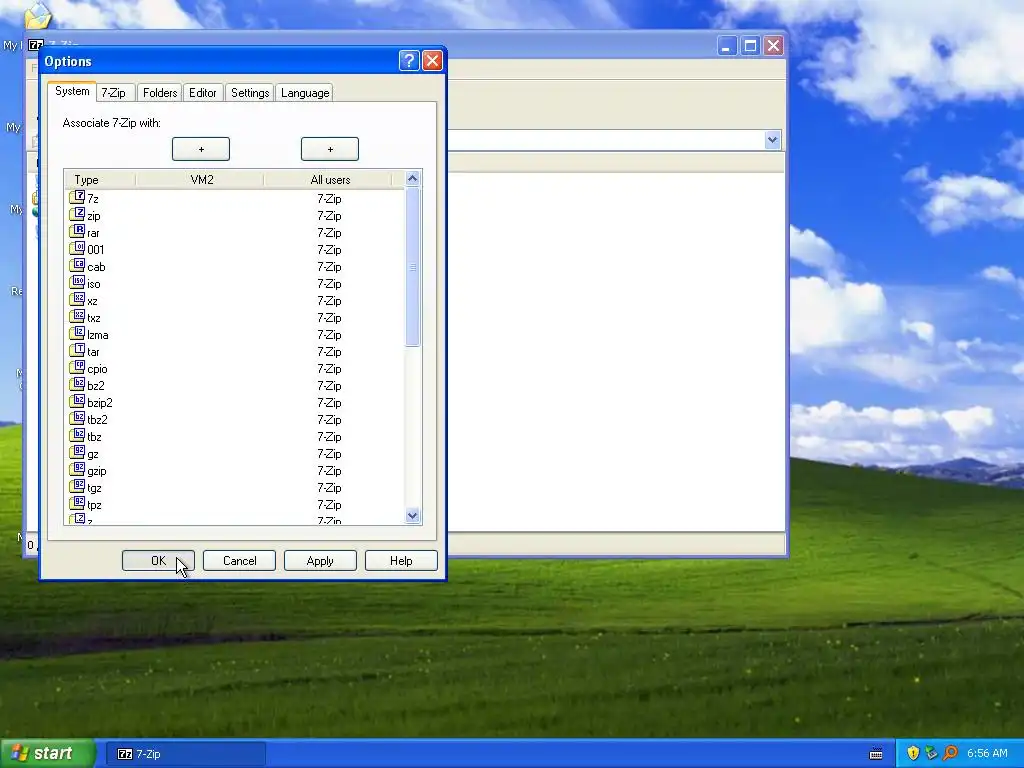Select the tbz file type icon
Viewport: 1024px width, 768px height.
point(77,435)
